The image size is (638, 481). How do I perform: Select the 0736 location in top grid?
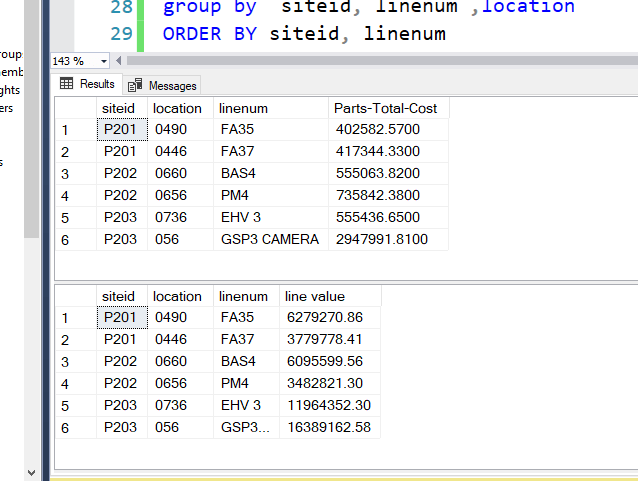coord(171,217)
